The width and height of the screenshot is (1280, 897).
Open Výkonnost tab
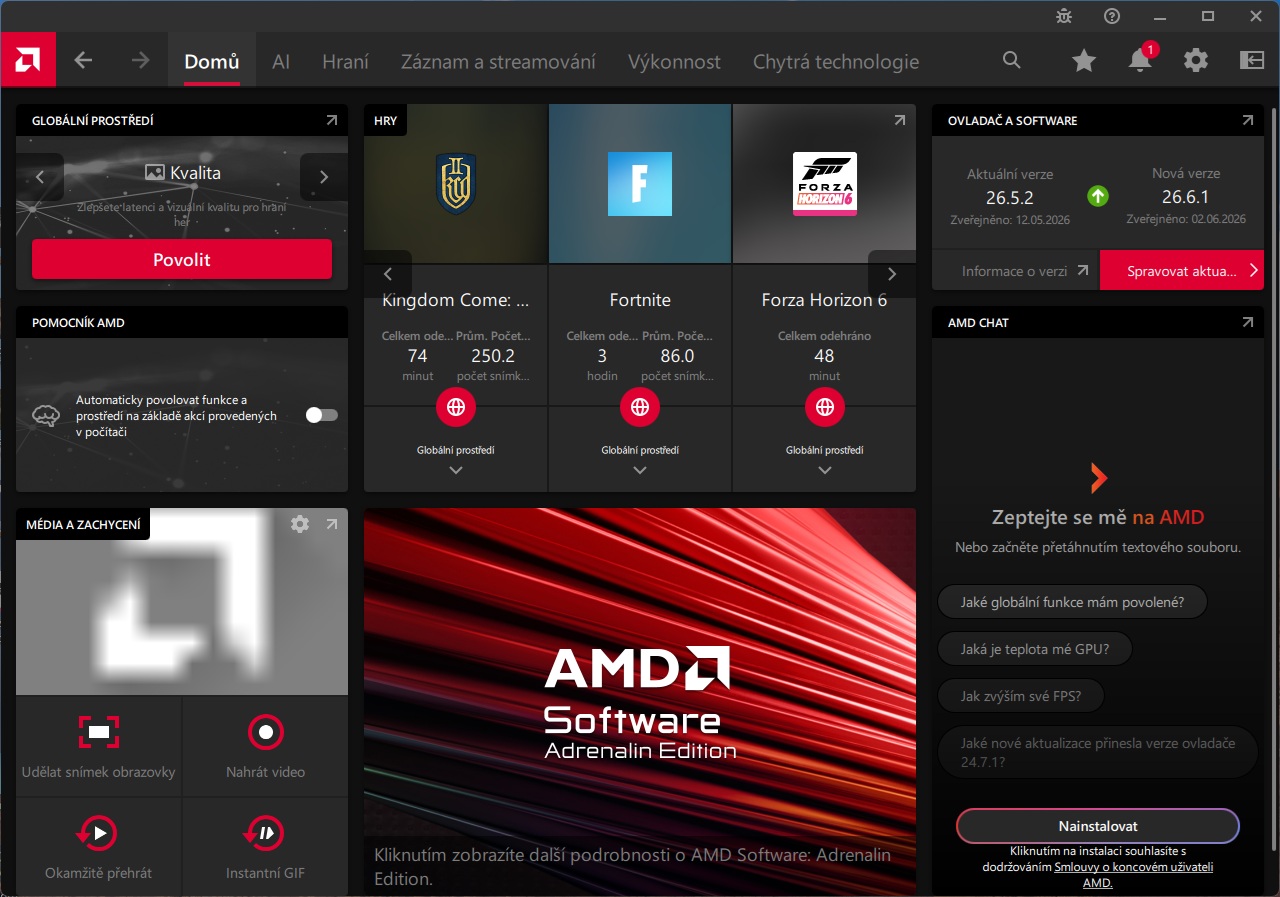[x=674, y=61]
